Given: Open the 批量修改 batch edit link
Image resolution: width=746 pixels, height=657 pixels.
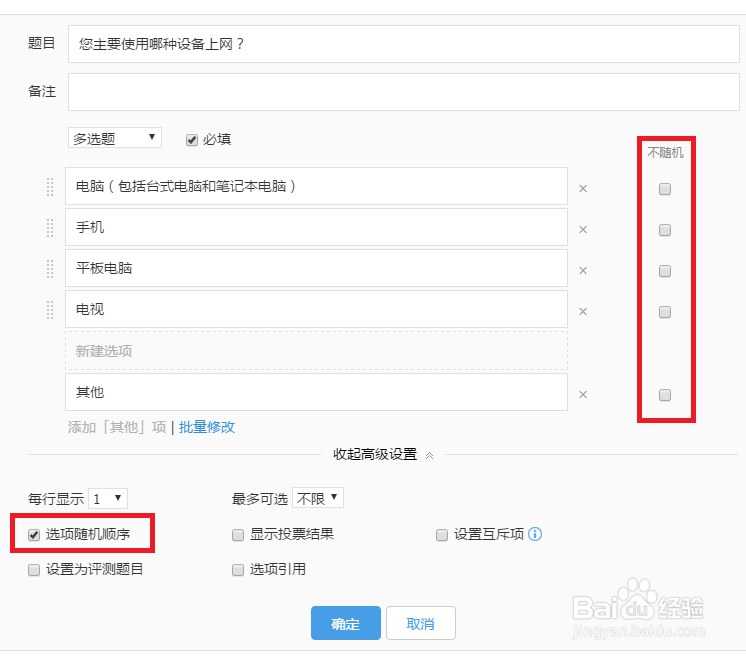Looking at the screenshot, I should coord(207,427).
